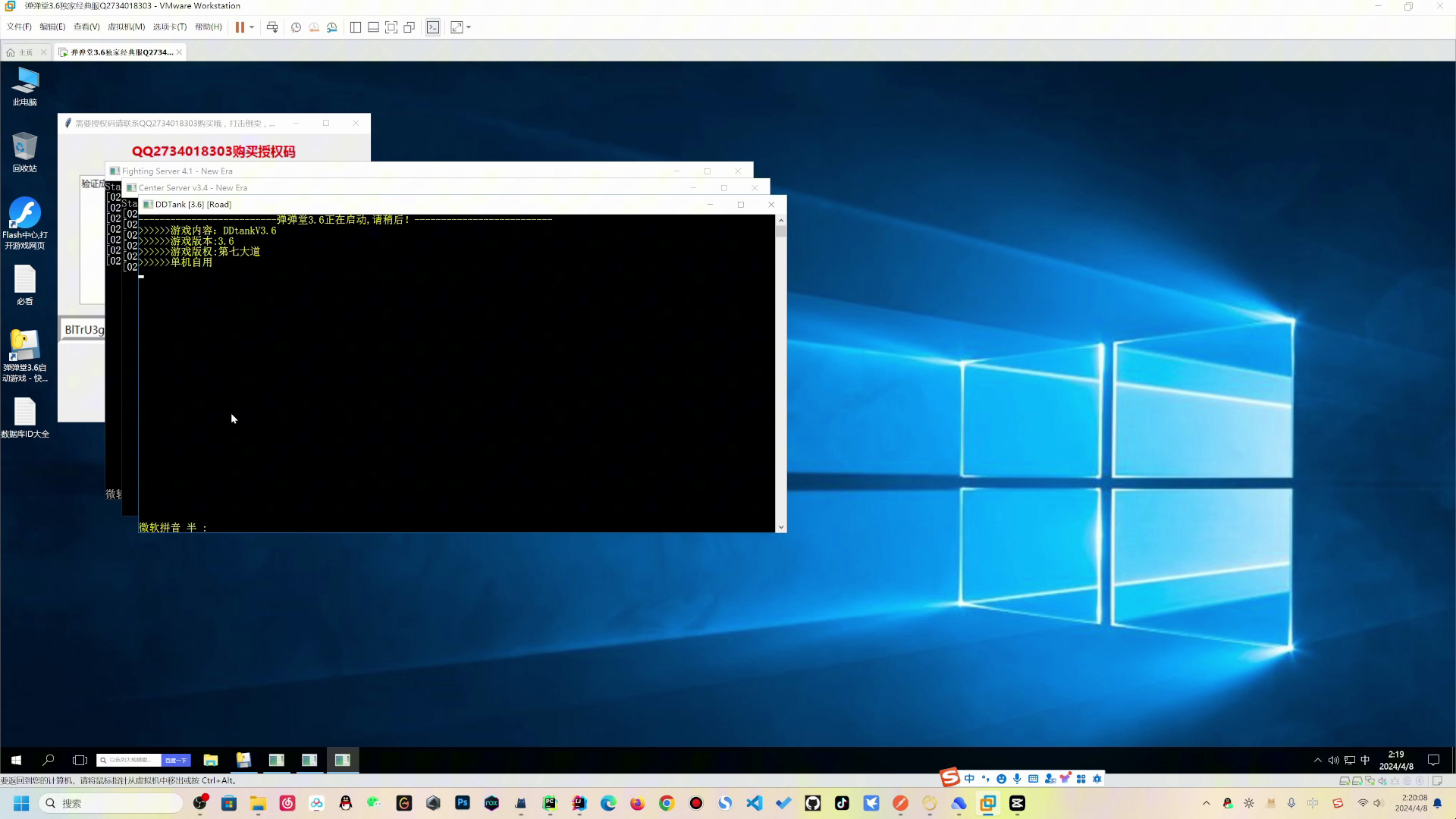The image size is (1456, 819).
Task: Click the guest volume speaker tray icon
Action: (1333, 760)
